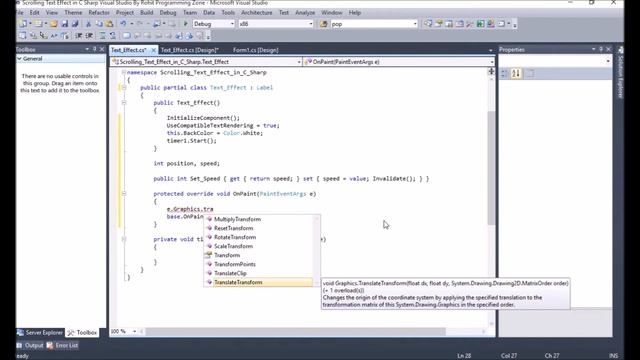This screenshot has height=360, width=640.
Task: Start debugging with the green play icon
Action: point(185,24)
